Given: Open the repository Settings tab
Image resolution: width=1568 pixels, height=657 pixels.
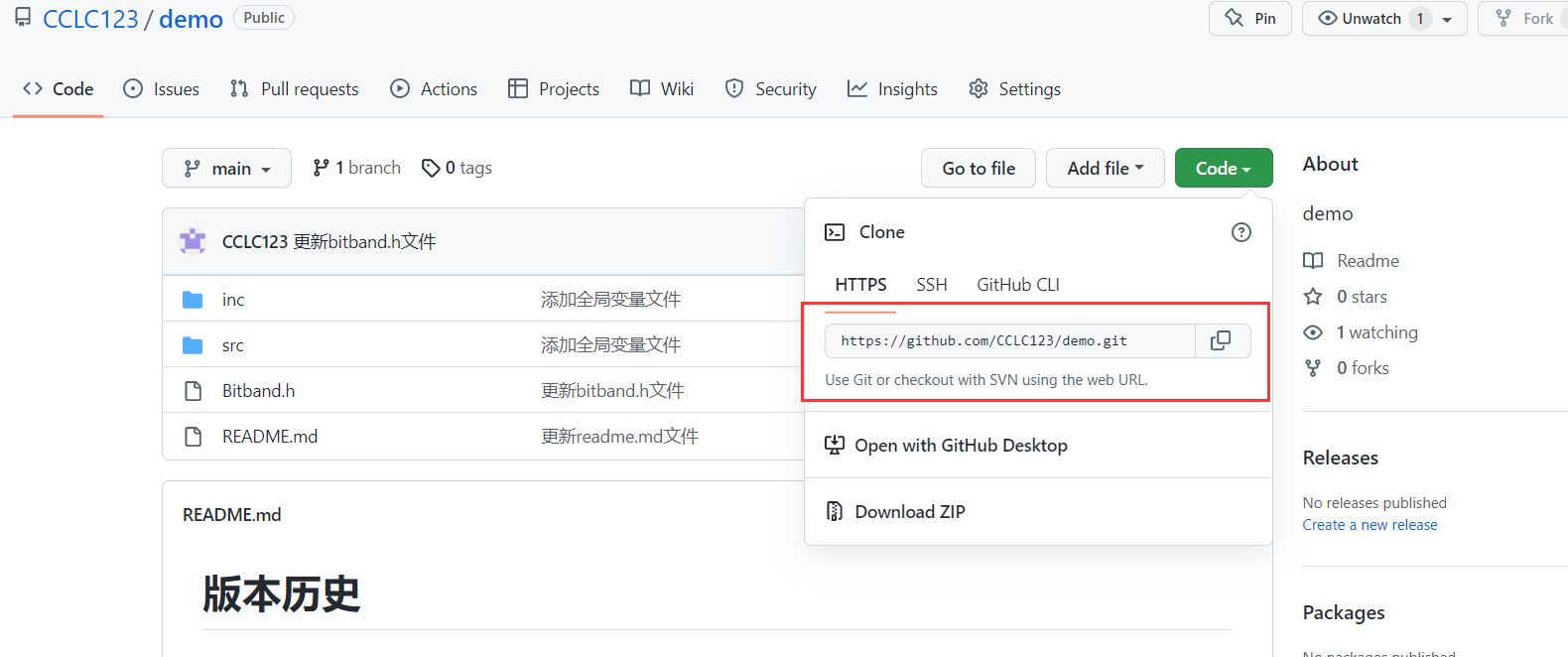Looking at the screenshot, I should [x=1014, y=88].
